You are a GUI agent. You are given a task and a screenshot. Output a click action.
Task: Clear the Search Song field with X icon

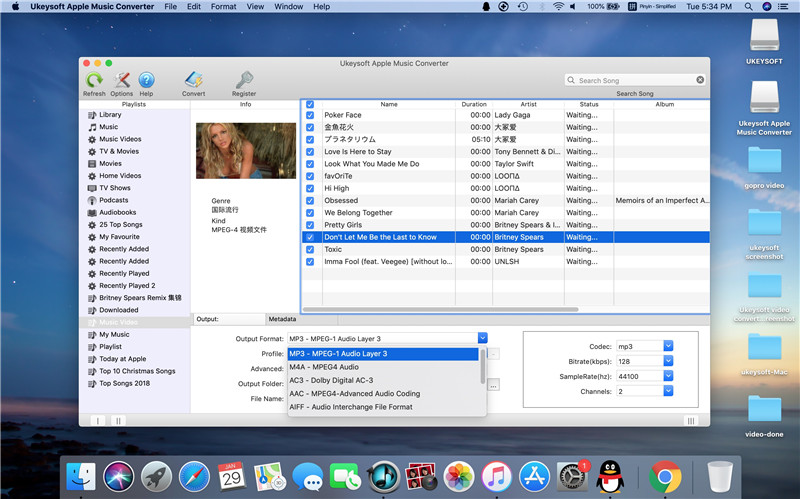(700, 80)
